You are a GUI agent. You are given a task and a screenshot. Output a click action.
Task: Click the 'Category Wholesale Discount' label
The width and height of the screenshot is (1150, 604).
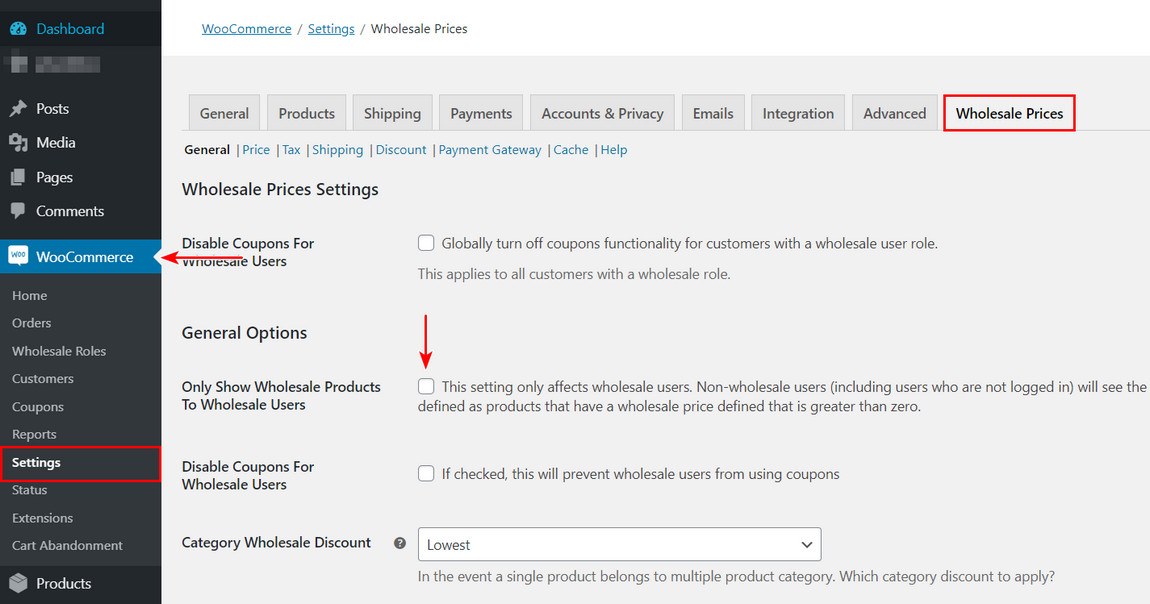276,542
